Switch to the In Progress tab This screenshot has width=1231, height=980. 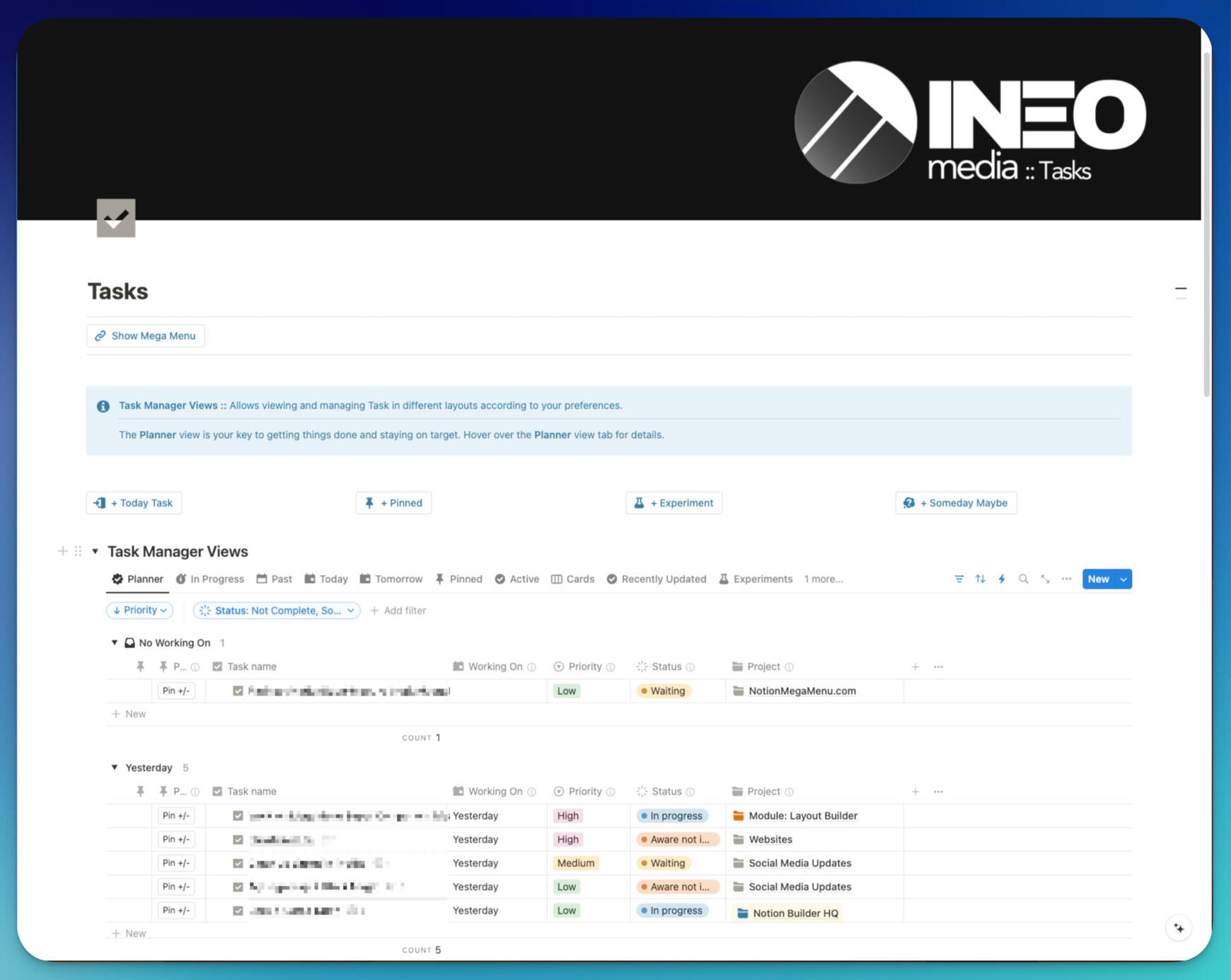(210, 579)
